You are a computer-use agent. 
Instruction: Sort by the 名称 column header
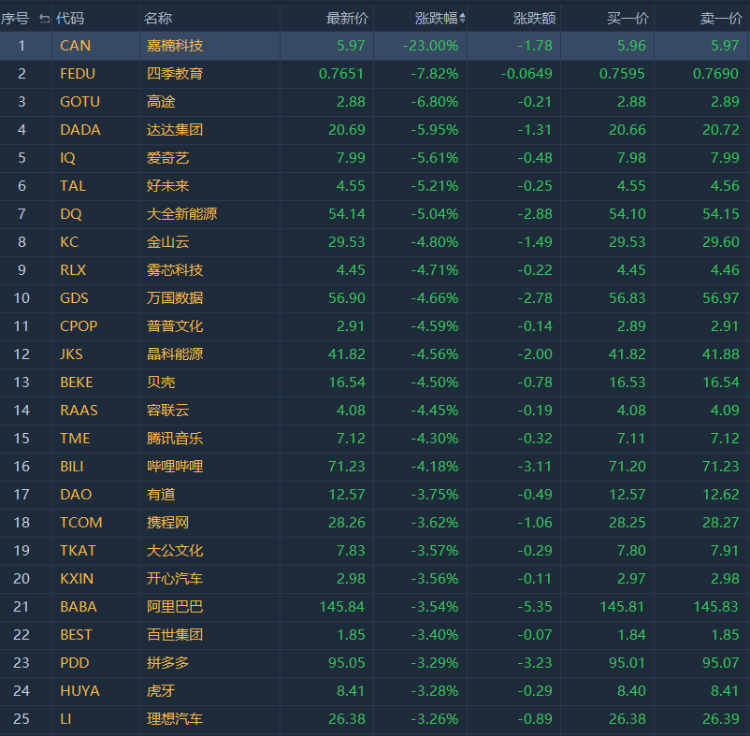[158, 19]
